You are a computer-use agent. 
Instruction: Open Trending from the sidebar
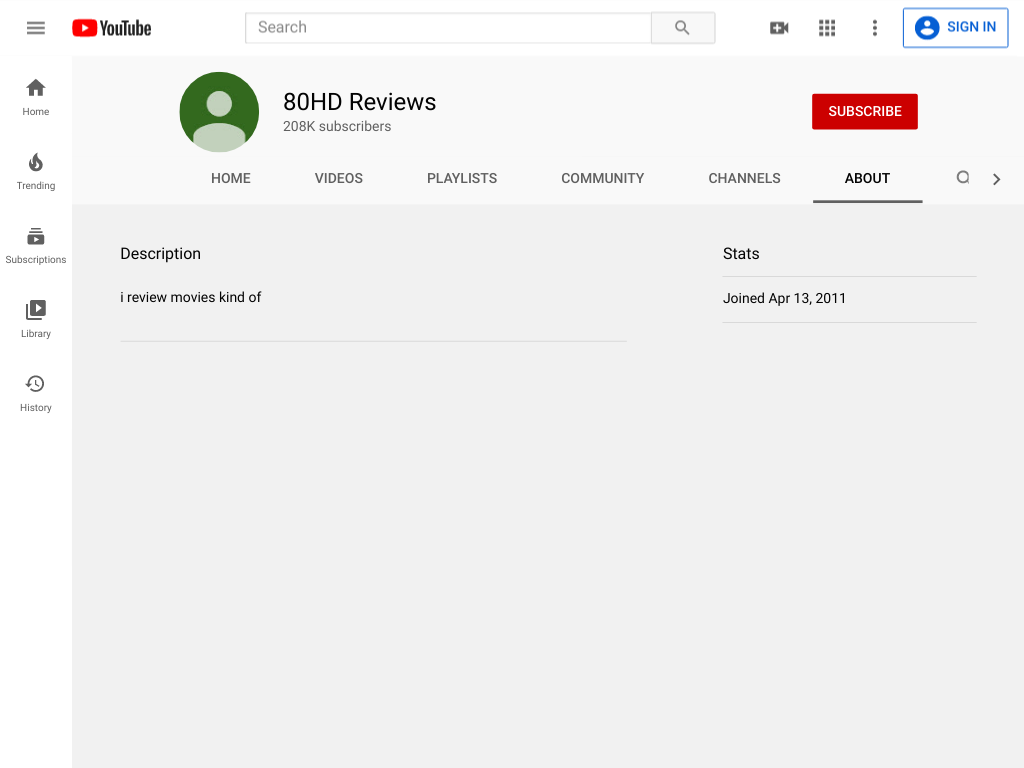click(36, 171)
